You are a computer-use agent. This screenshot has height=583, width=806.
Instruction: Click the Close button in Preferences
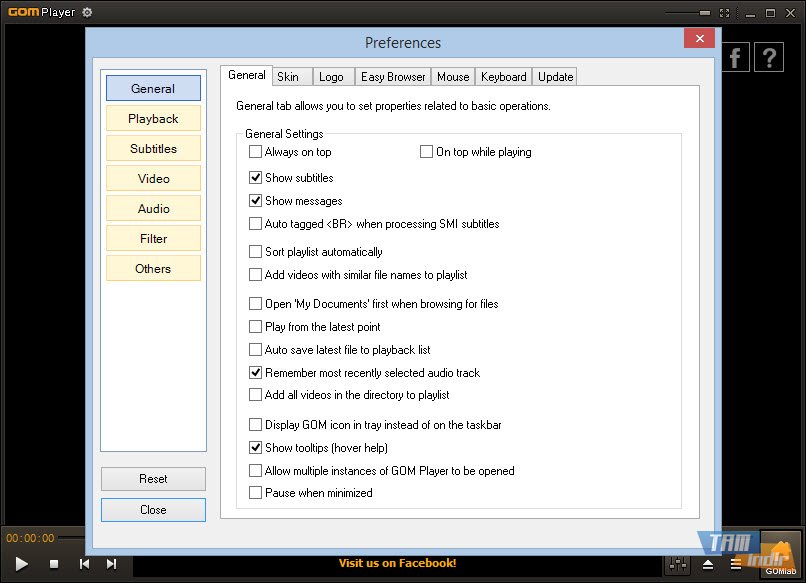click(x=153, y=509)
